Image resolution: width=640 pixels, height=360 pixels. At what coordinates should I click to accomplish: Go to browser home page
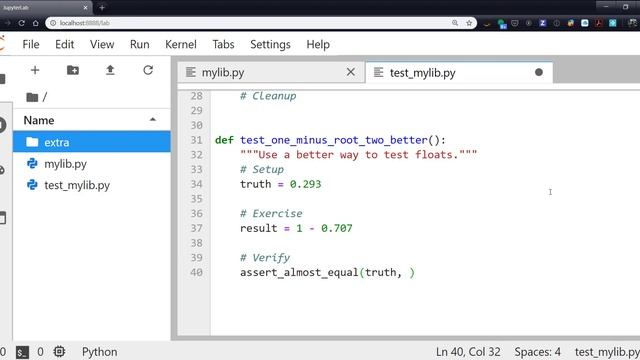click(36, 23)
